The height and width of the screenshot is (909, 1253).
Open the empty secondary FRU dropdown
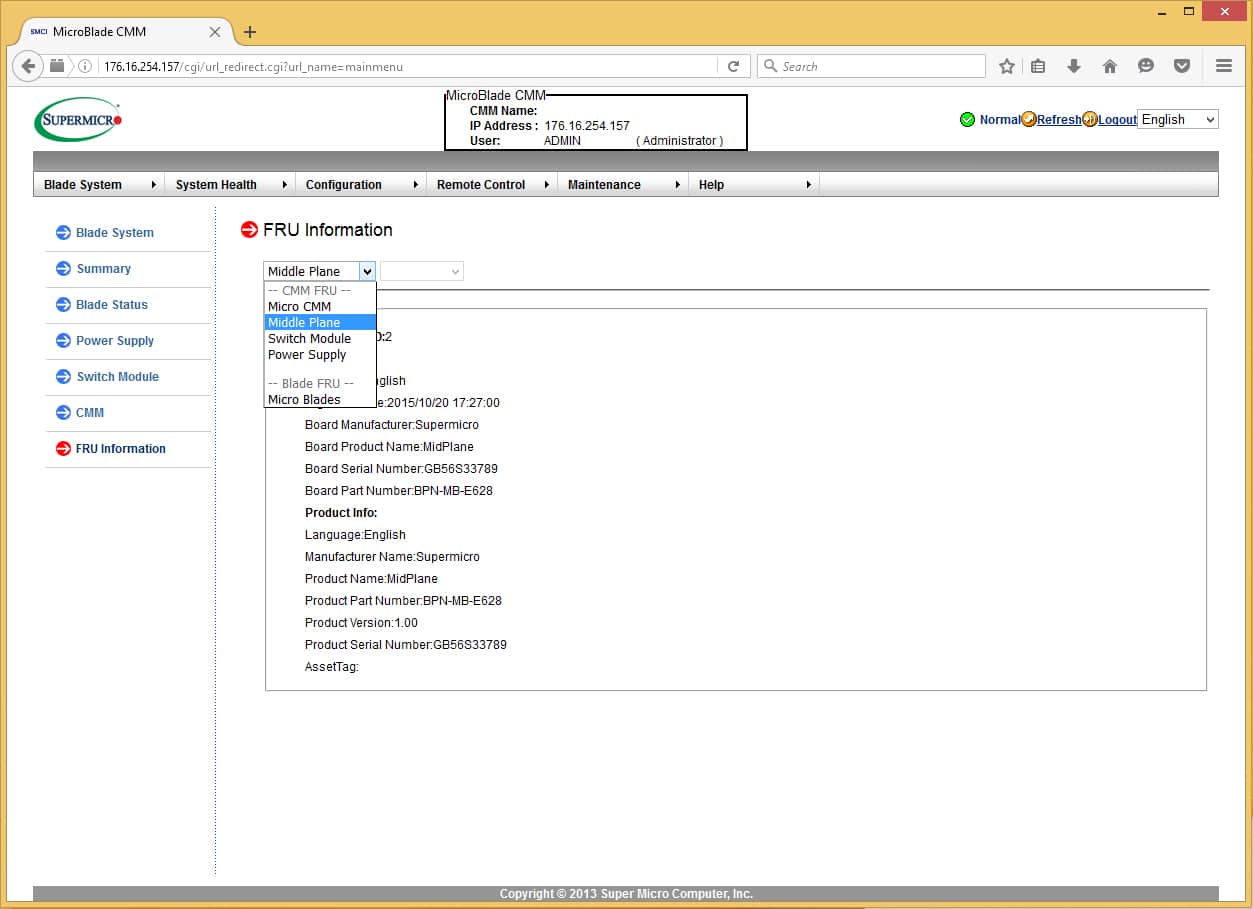422,271
